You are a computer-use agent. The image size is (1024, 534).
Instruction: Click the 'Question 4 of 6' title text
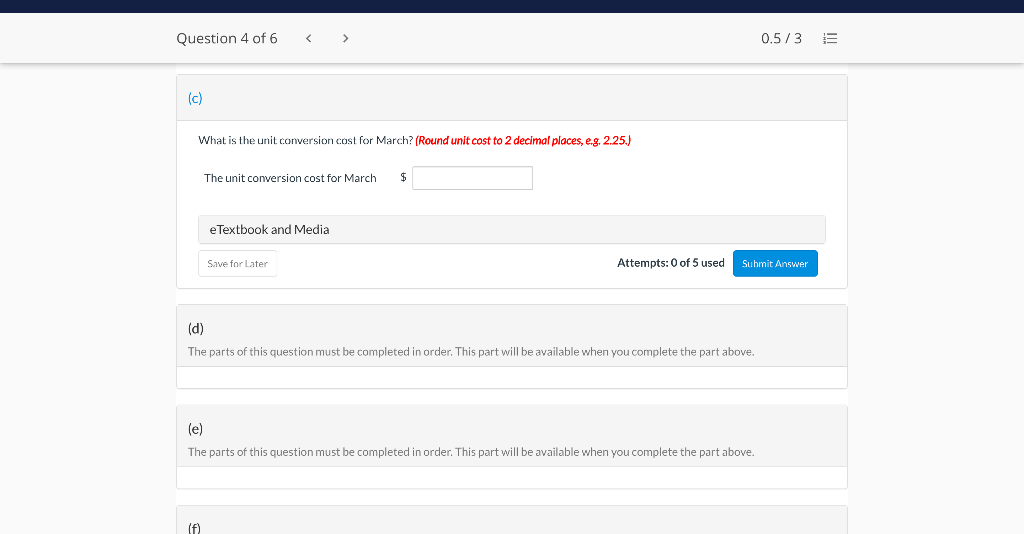(x=227, y=39)
